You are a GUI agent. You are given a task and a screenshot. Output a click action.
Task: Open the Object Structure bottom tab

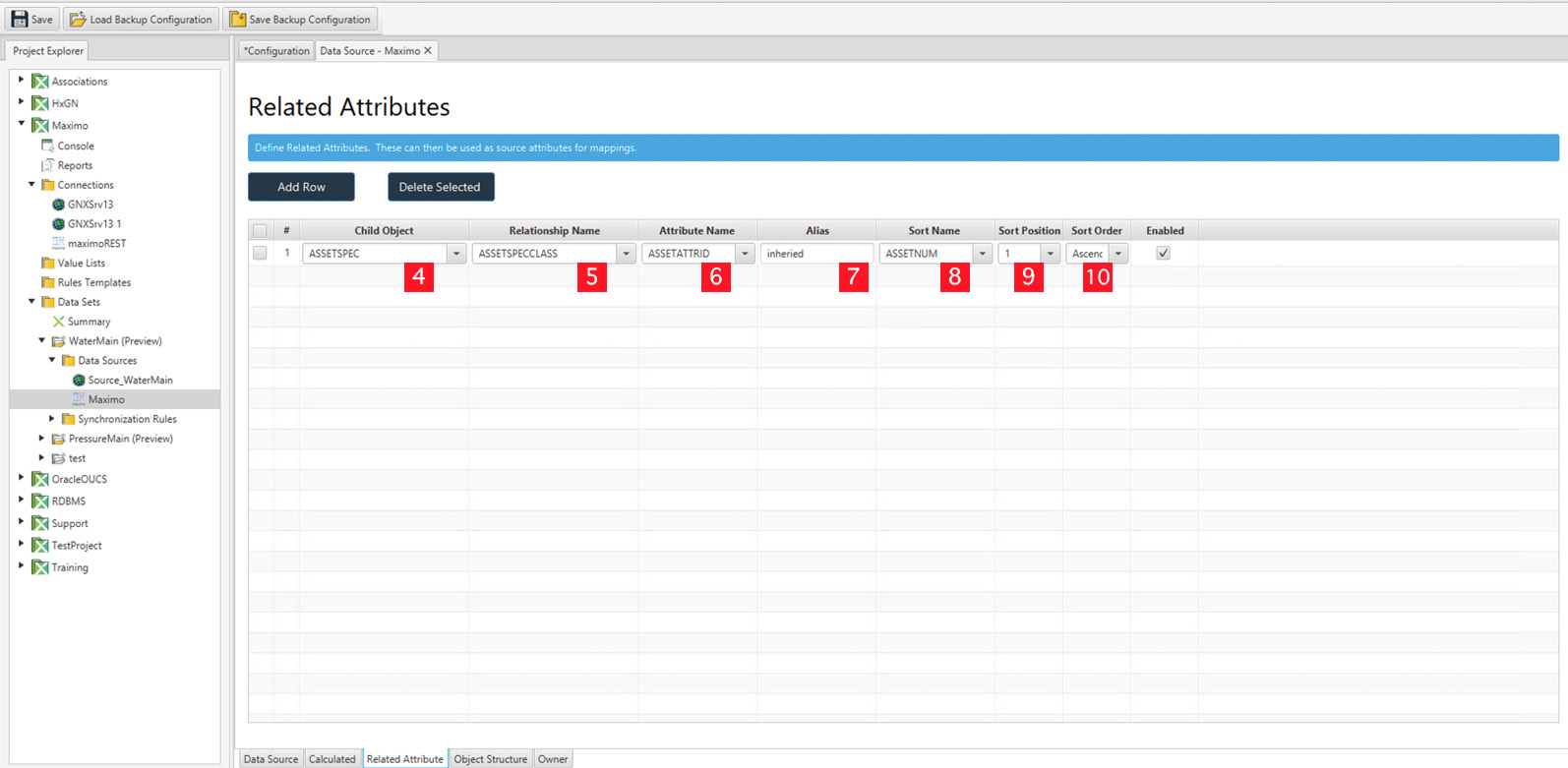tap(491, 759)
